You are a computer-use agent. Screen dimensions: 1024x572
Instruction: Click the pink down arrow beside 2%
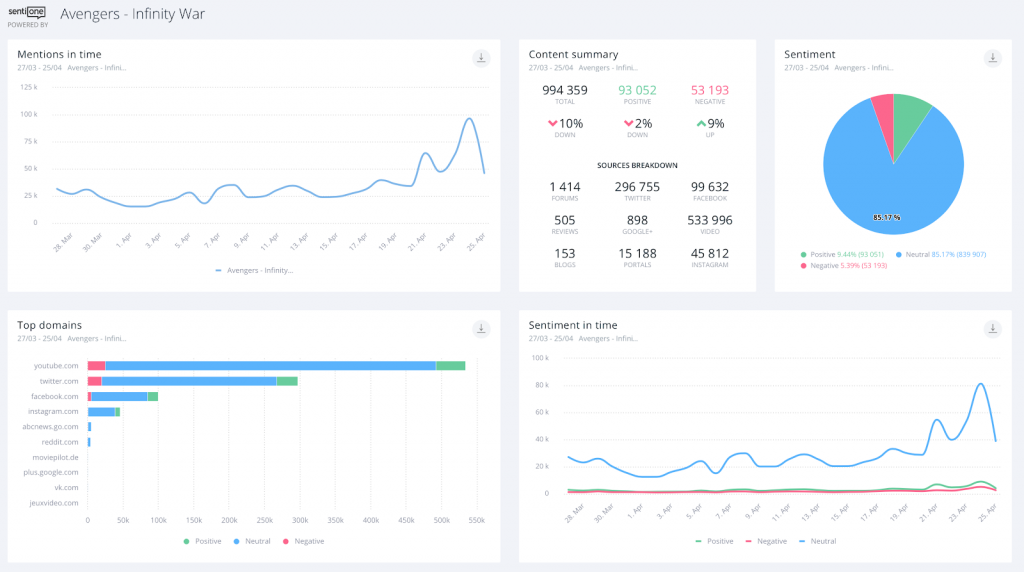coord(628,124)
